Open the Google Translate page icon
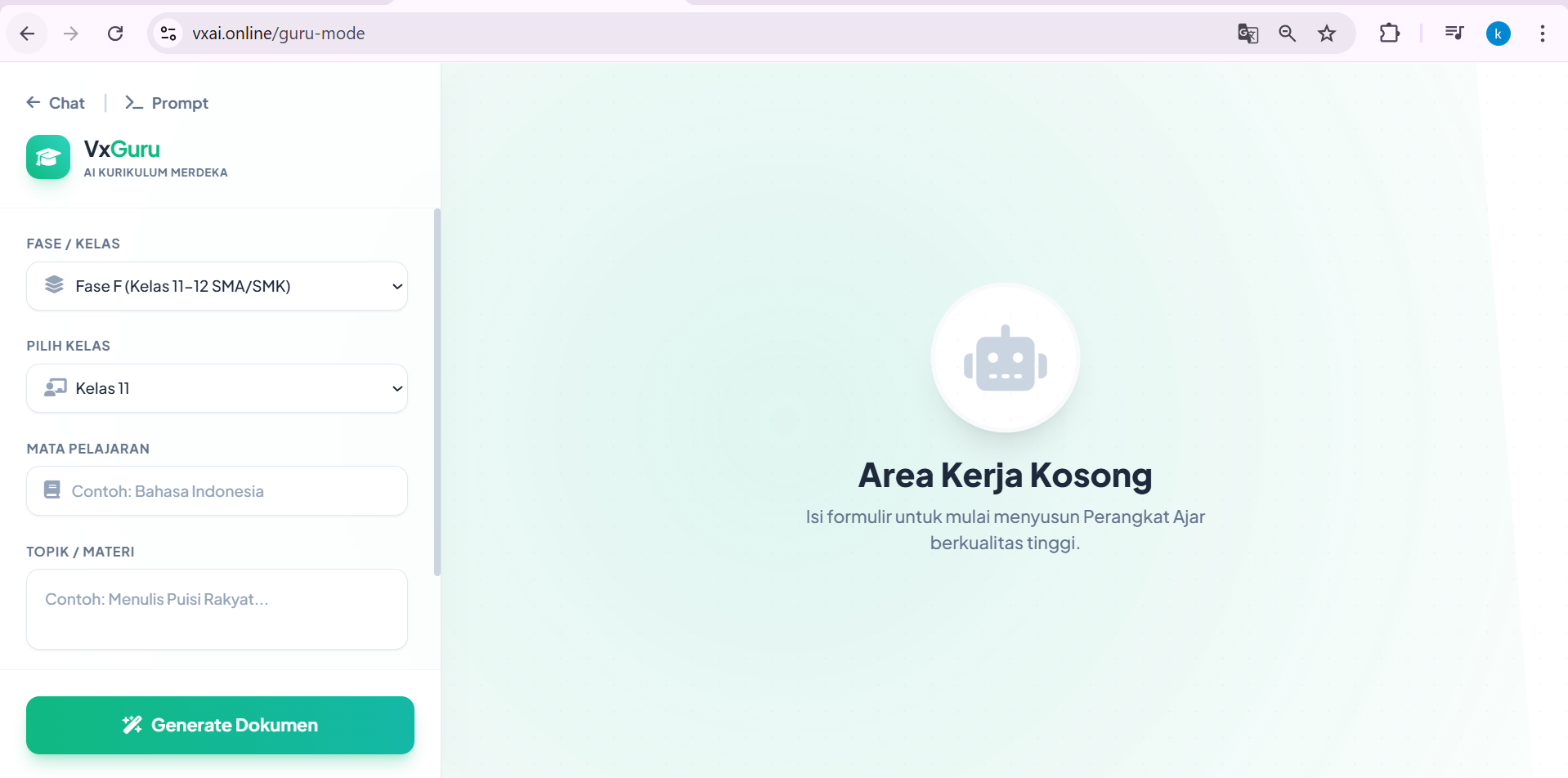Screen dimensions: 1568x778 [1248, 34]
